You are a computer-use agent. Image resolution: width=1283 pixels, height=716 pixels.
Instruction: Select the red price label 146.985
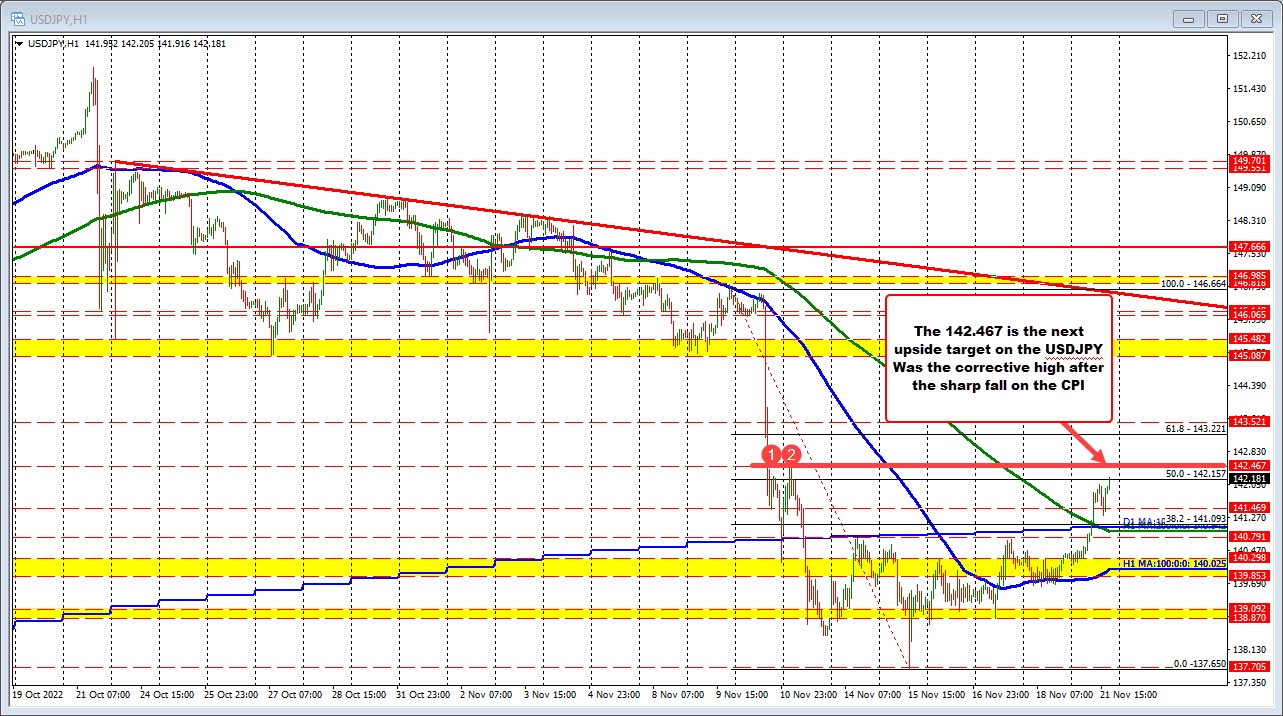click(1252, 275)
